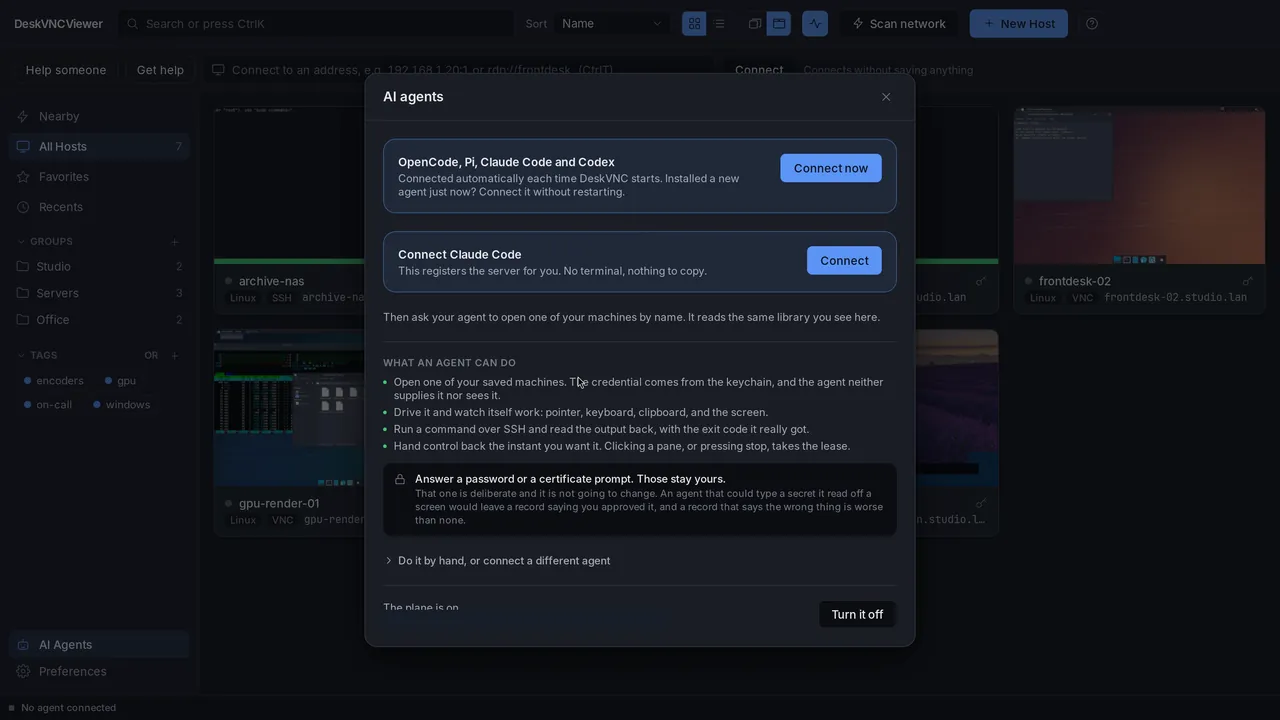Open Nearby in sidebar

click(99, 116)
